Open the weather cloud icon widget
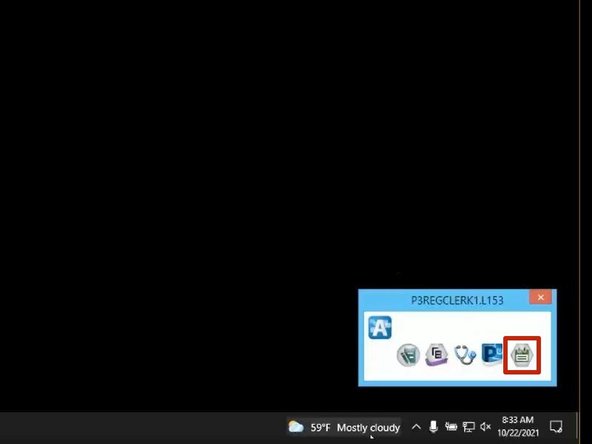 [296, 427]
